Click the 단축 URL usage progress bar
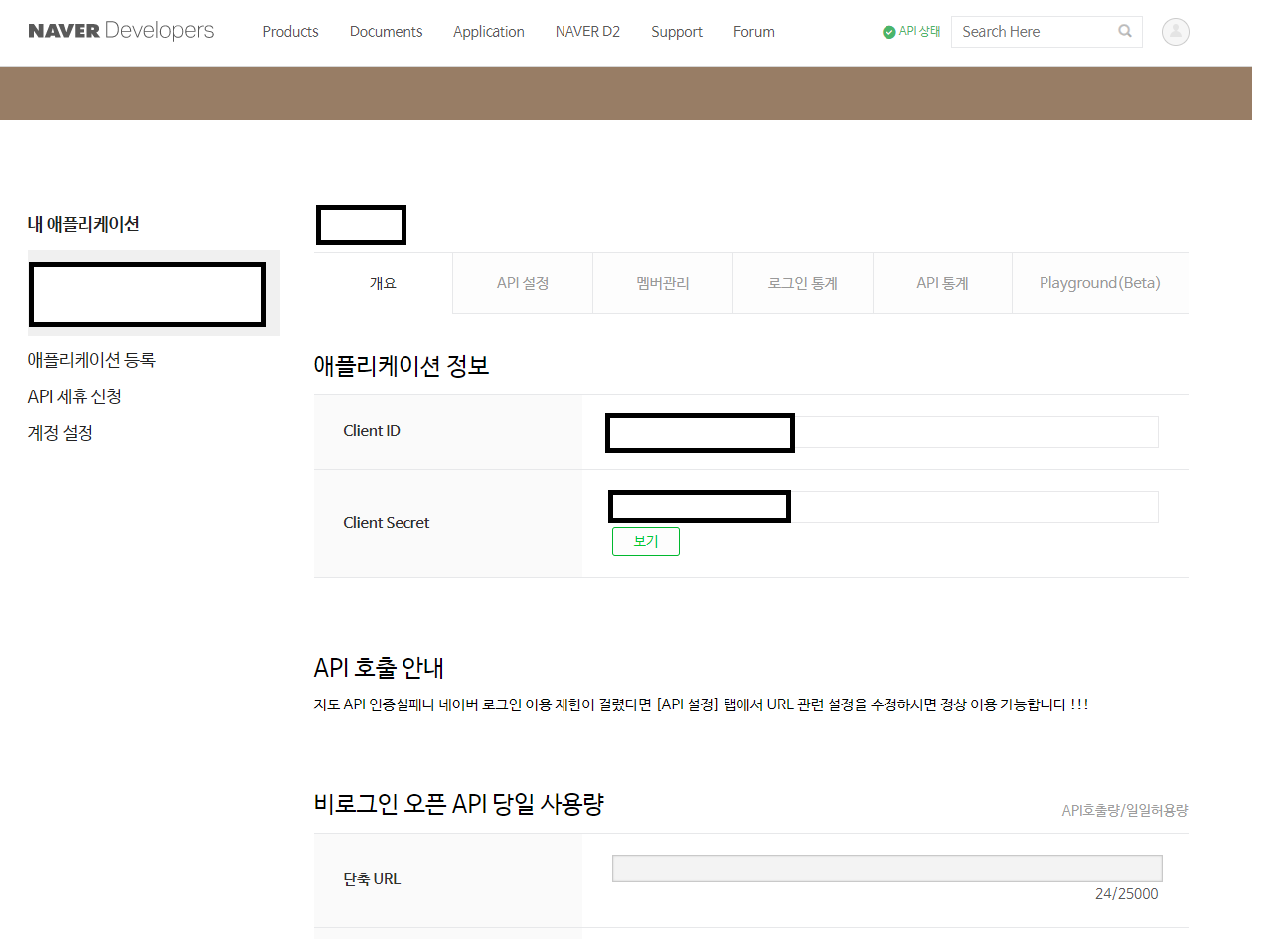This screenshot has height=939, width=1288. (887, 868)
